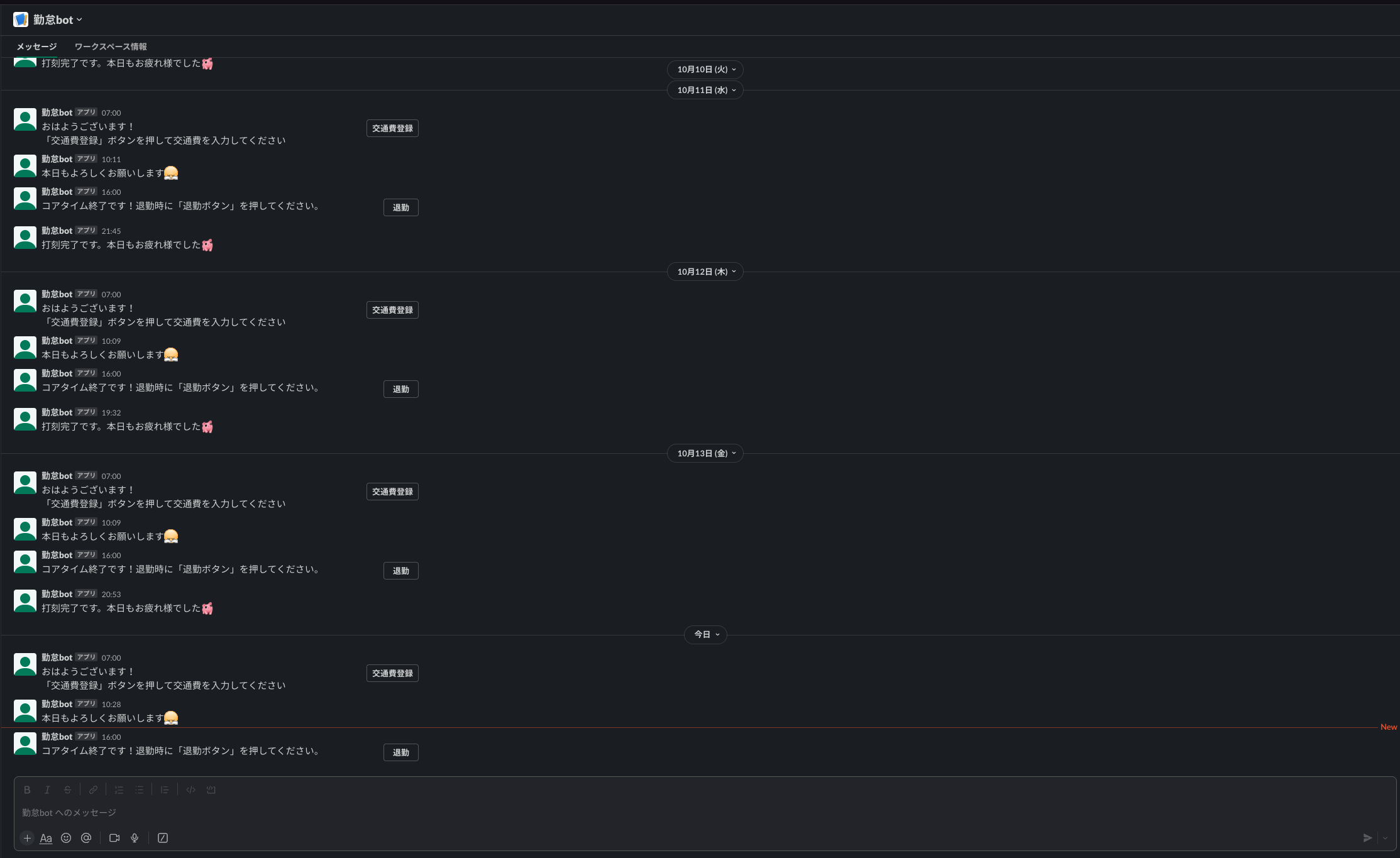Toggle the Aa formatting bar
This screenshot has height=858, width=1400.
coord(45,838)
